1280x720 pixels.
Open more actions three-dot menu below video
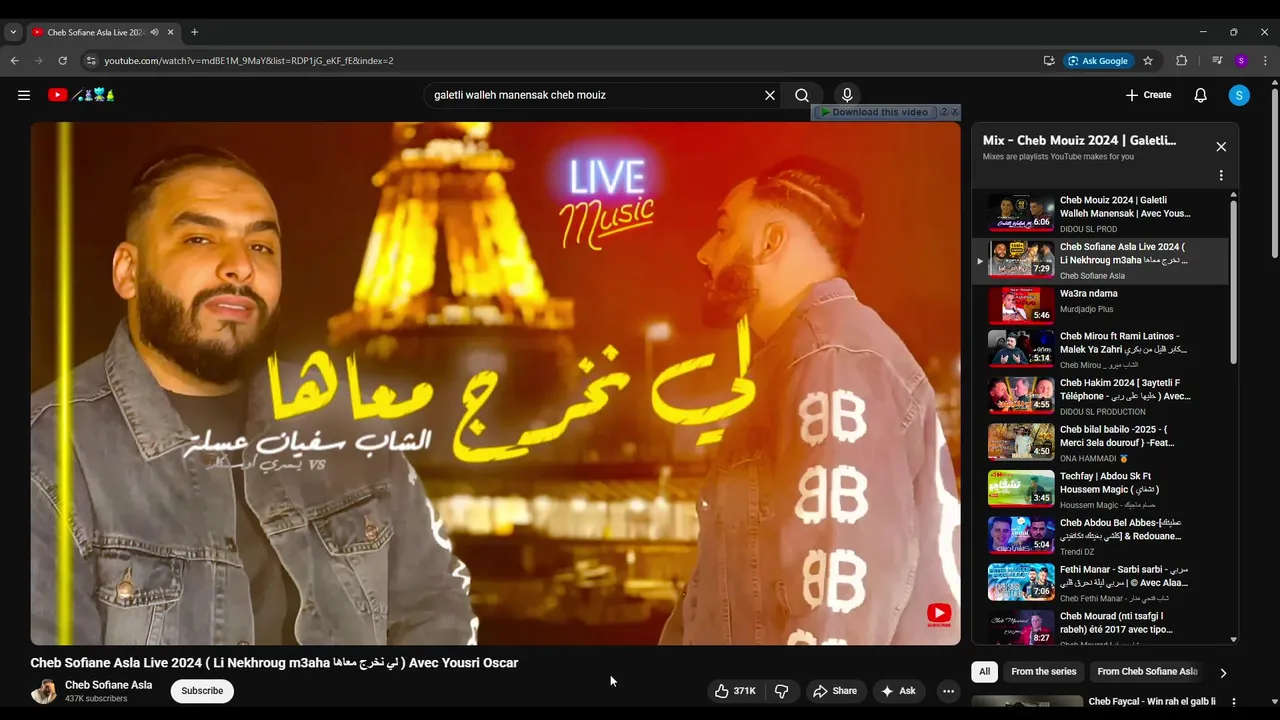(948, 691)
